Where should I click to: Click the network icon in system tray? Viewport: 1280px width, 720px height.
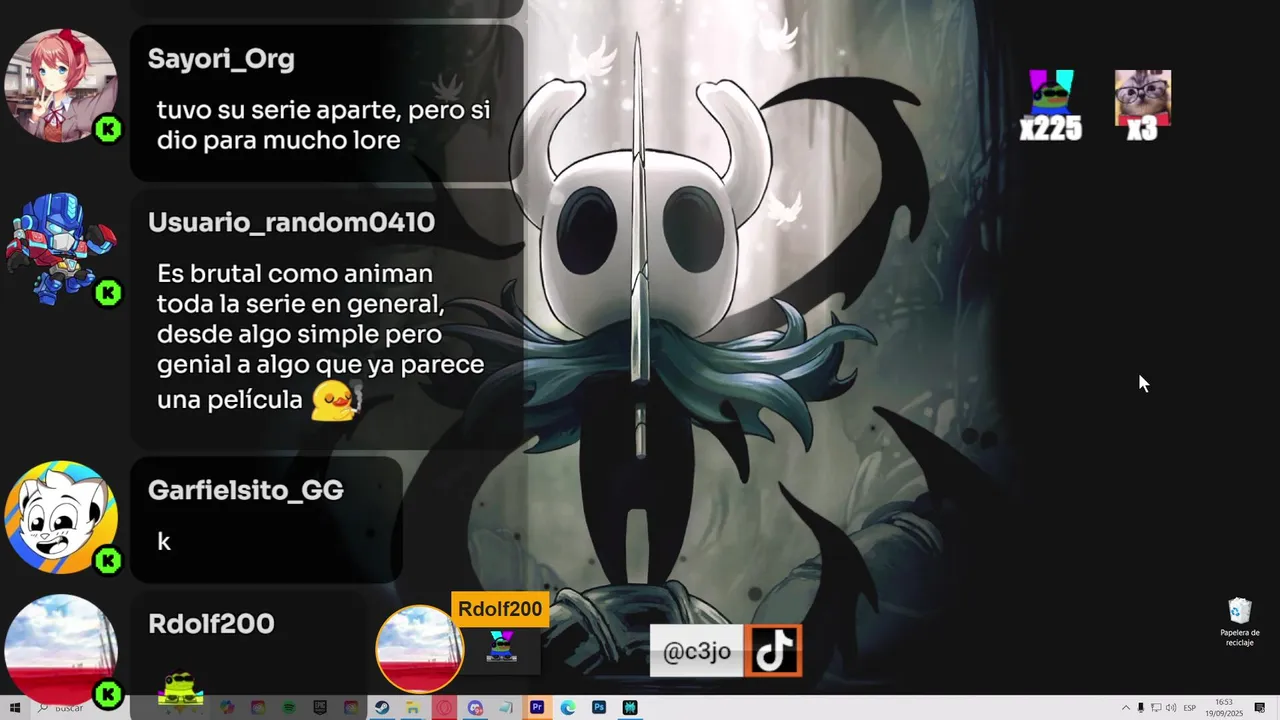(x=1156, y=708)
